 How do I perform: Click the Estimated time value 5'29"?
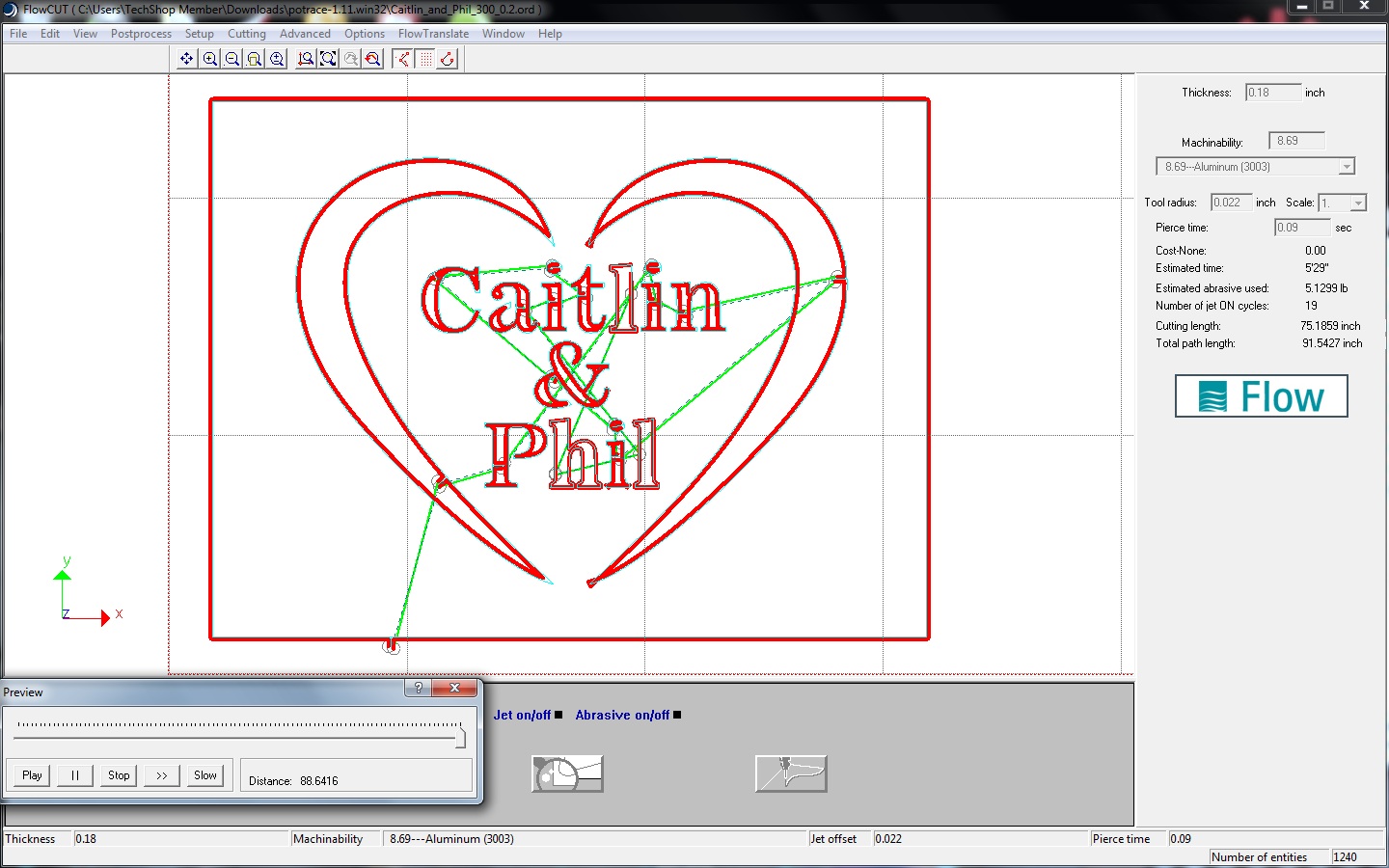pos(1317,268)
